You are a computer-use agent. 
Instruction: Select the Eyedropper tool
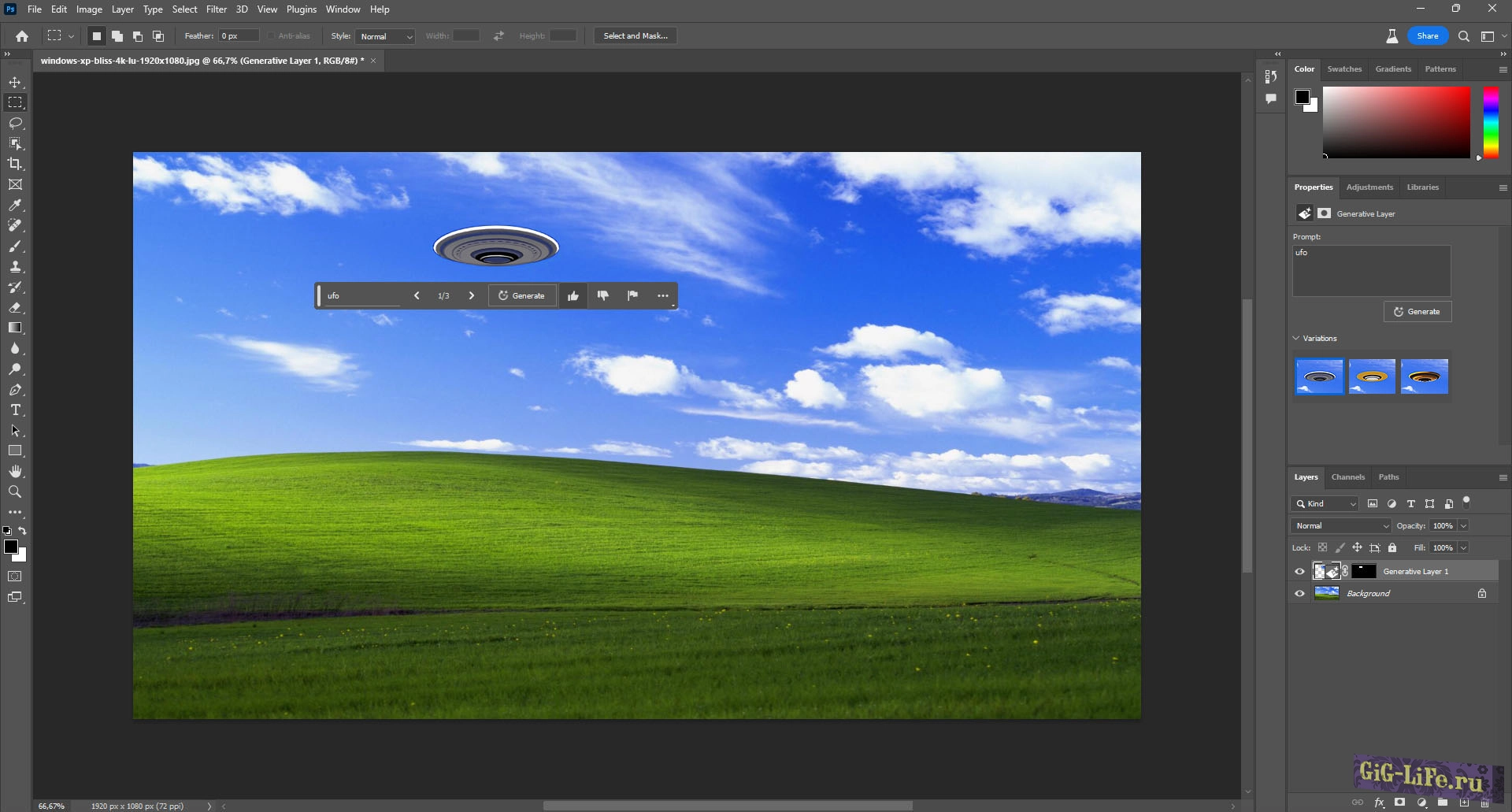(15, 205)
